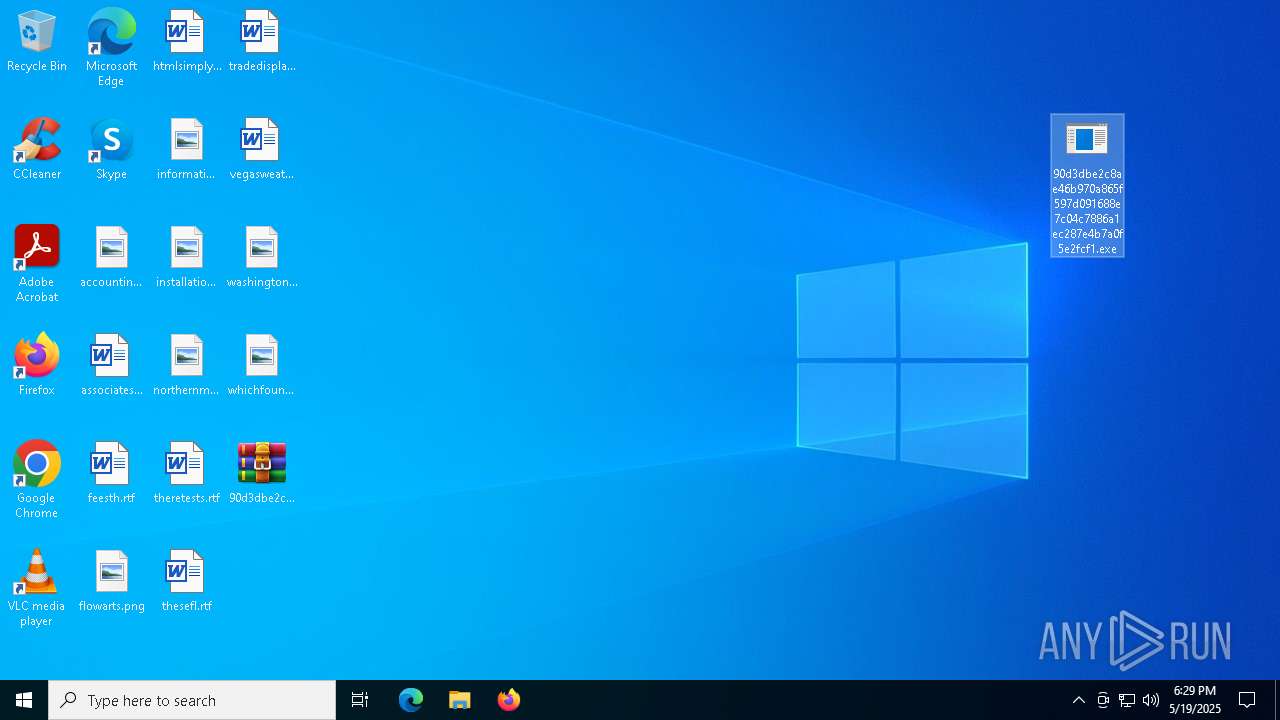Select the thesefl.rtf document
Screen dimensions: 1280x720
pos(186,582)
